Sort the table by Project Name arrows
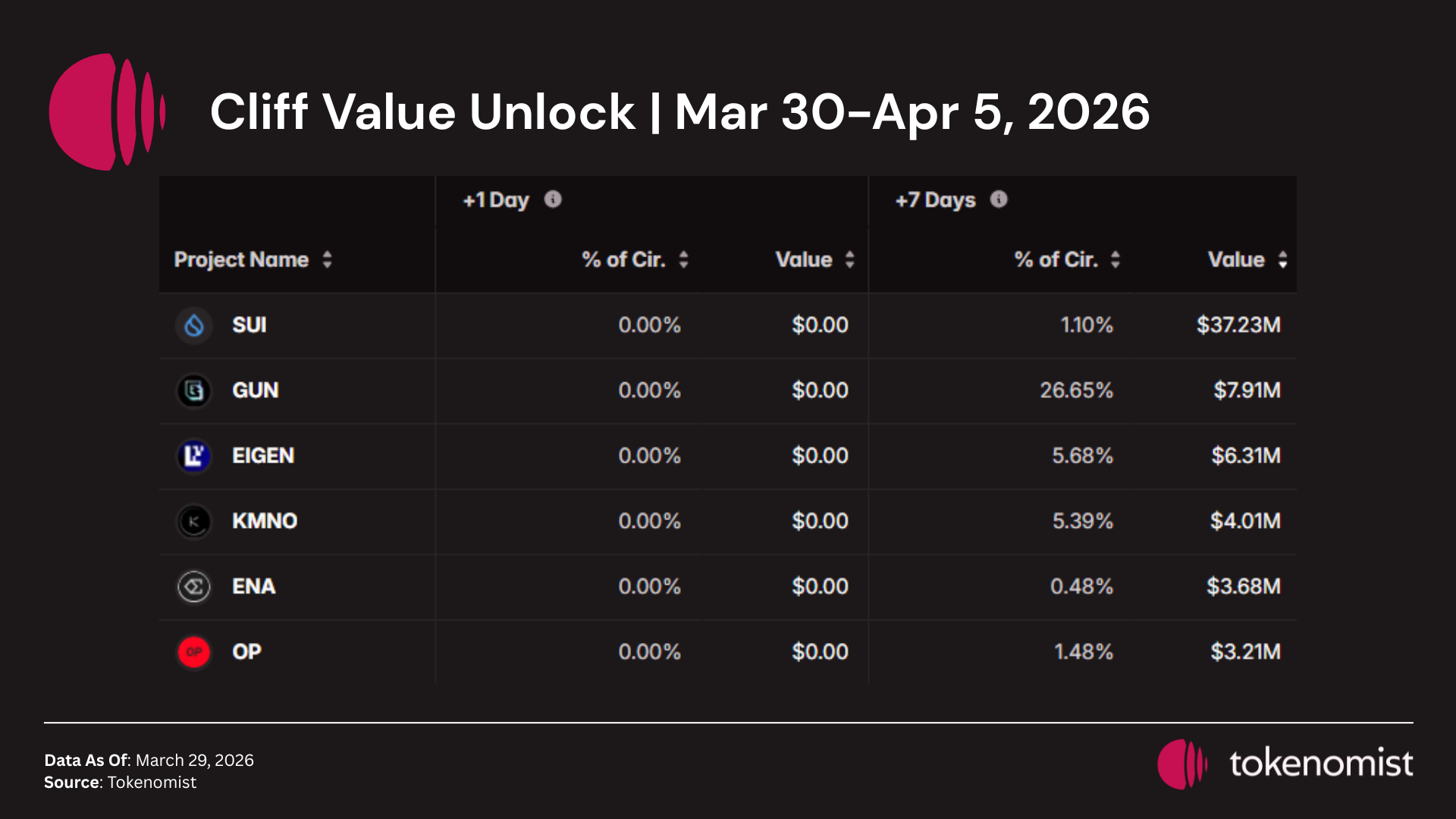Screen dimensions: 1456x819 [x=327, y=260]
